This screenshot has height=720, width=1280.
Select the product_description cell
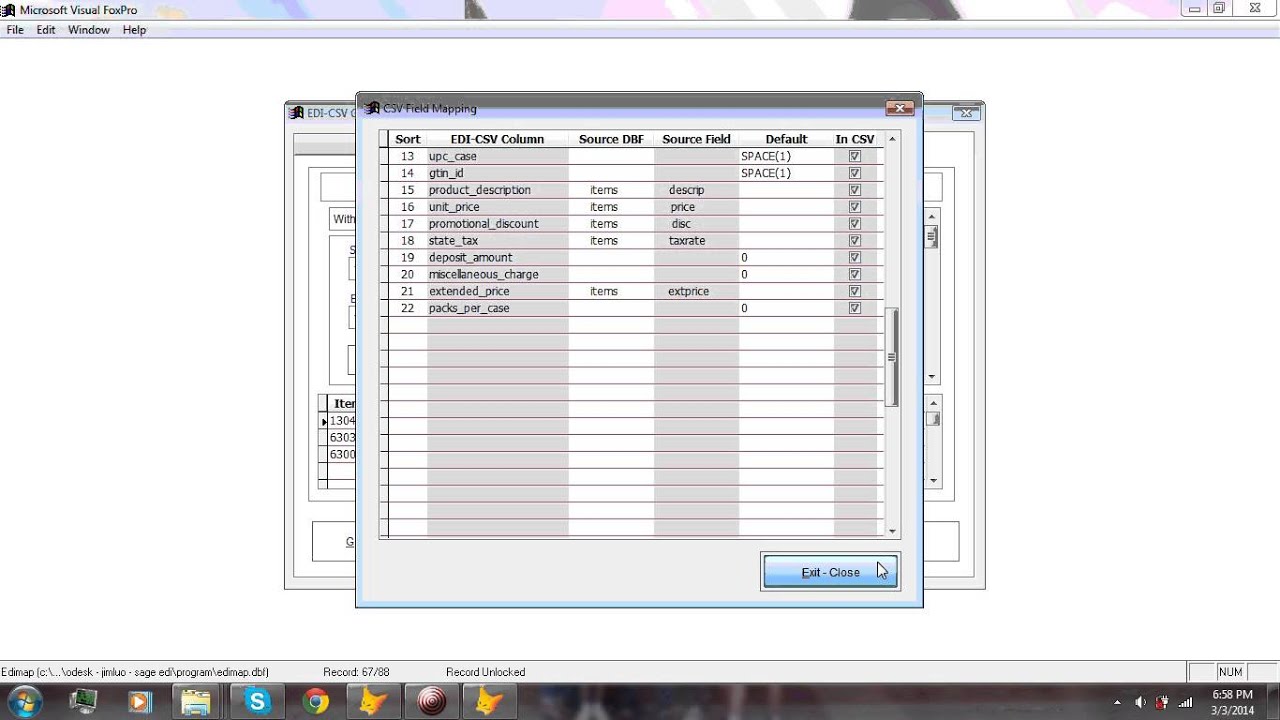coord(497,190)
